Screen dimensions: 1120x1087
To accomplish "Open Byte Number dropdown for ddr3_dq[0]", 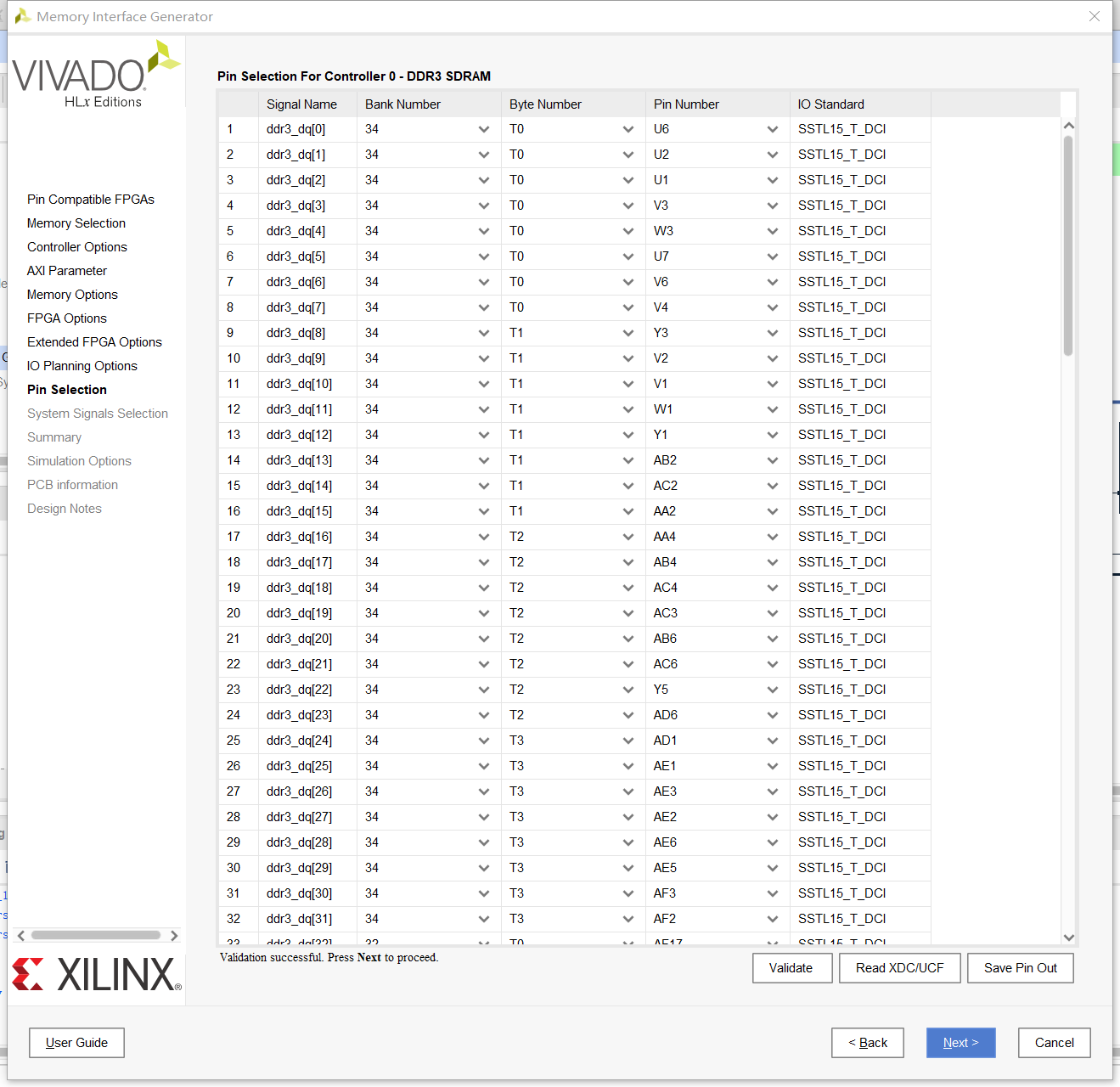I will coord(628,129).
